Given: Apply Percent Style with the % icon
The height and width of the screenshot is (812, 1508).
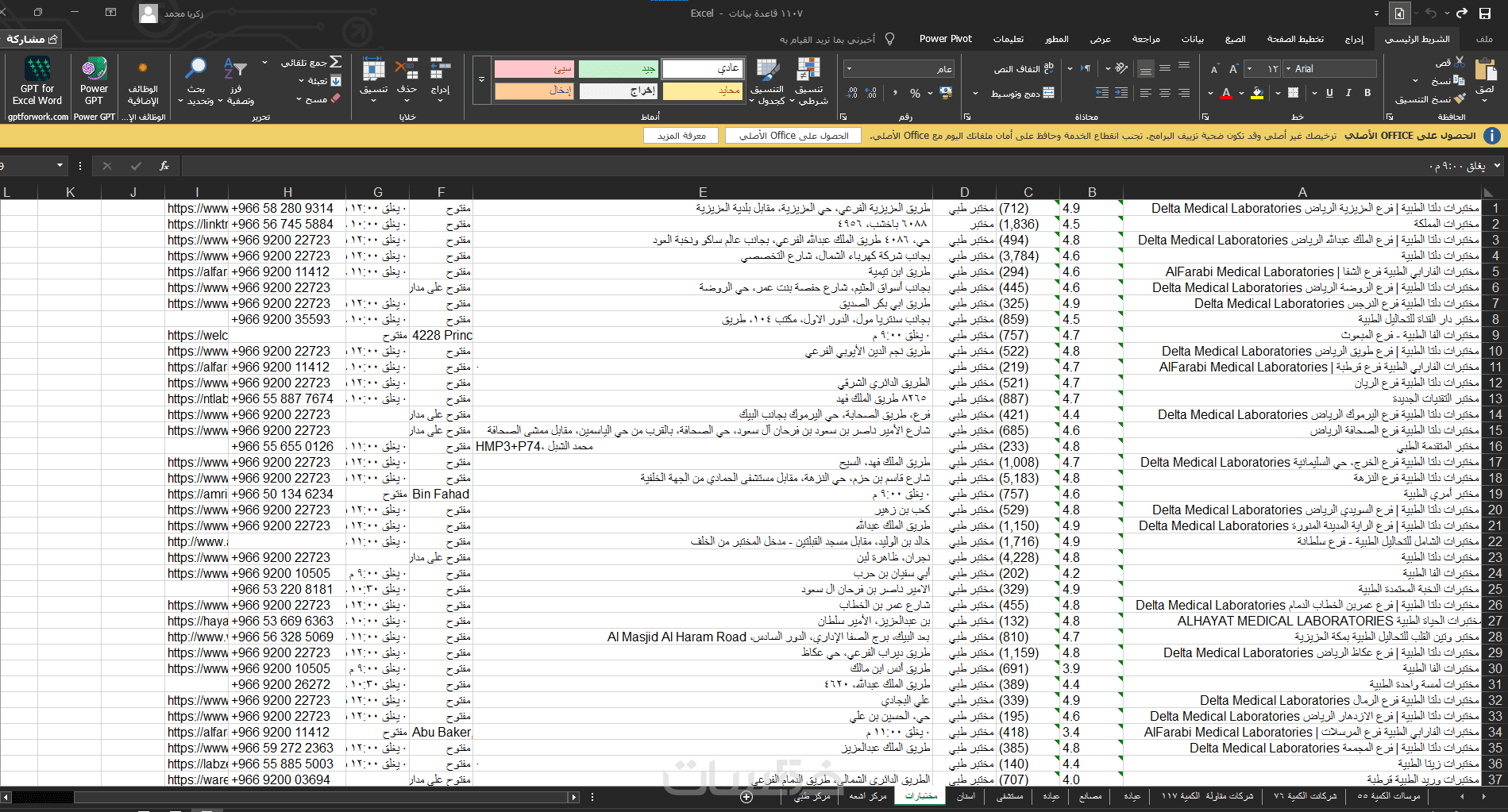Looking at the screenshot, I should pos(915,93).
